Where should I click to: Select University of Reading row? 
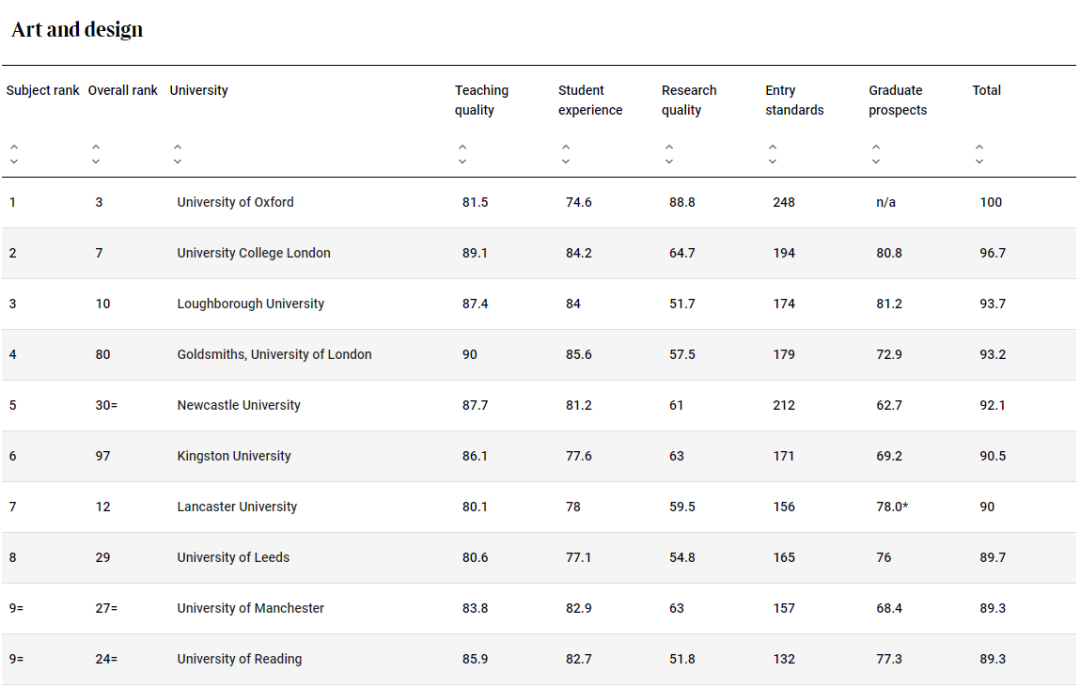click(x=239, y=659)
